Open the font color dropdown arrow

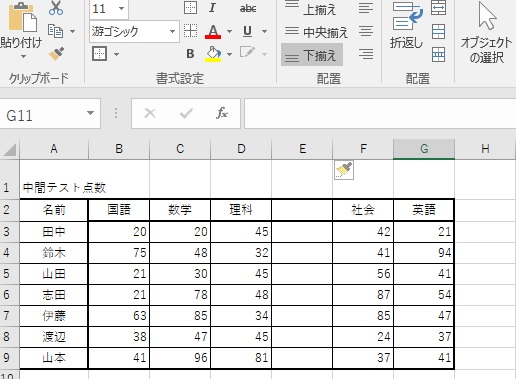click(x=229, y=32)
